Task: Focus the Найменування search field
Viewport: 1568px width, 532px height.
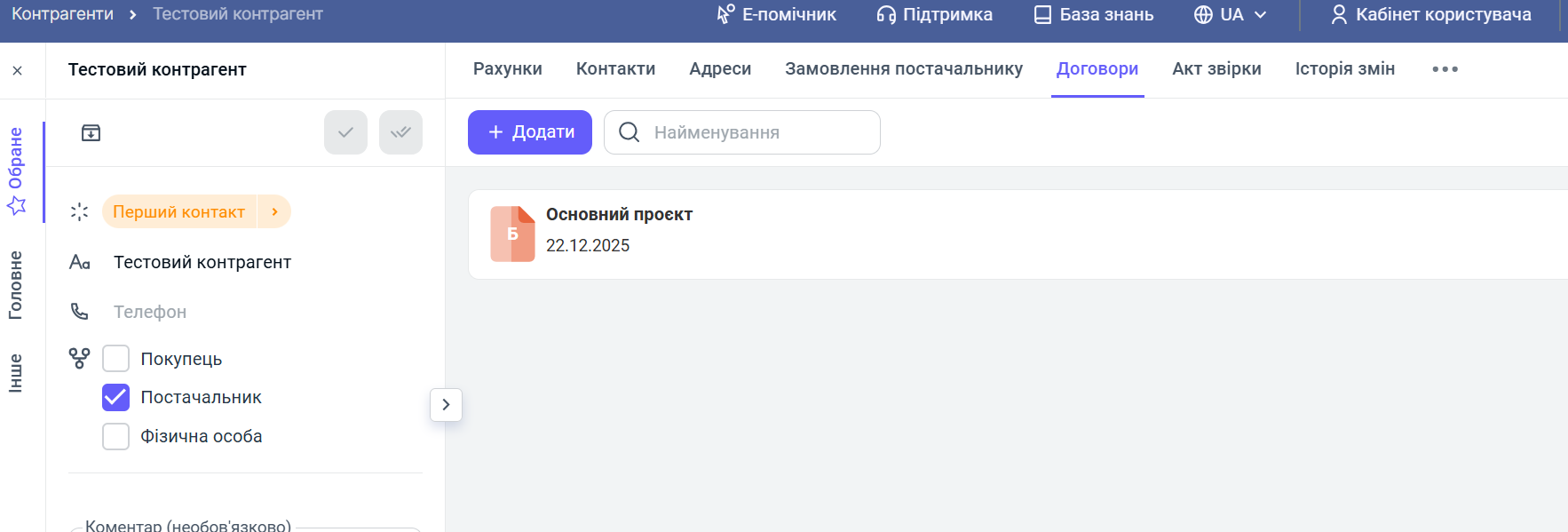Action: click(742, 132)
